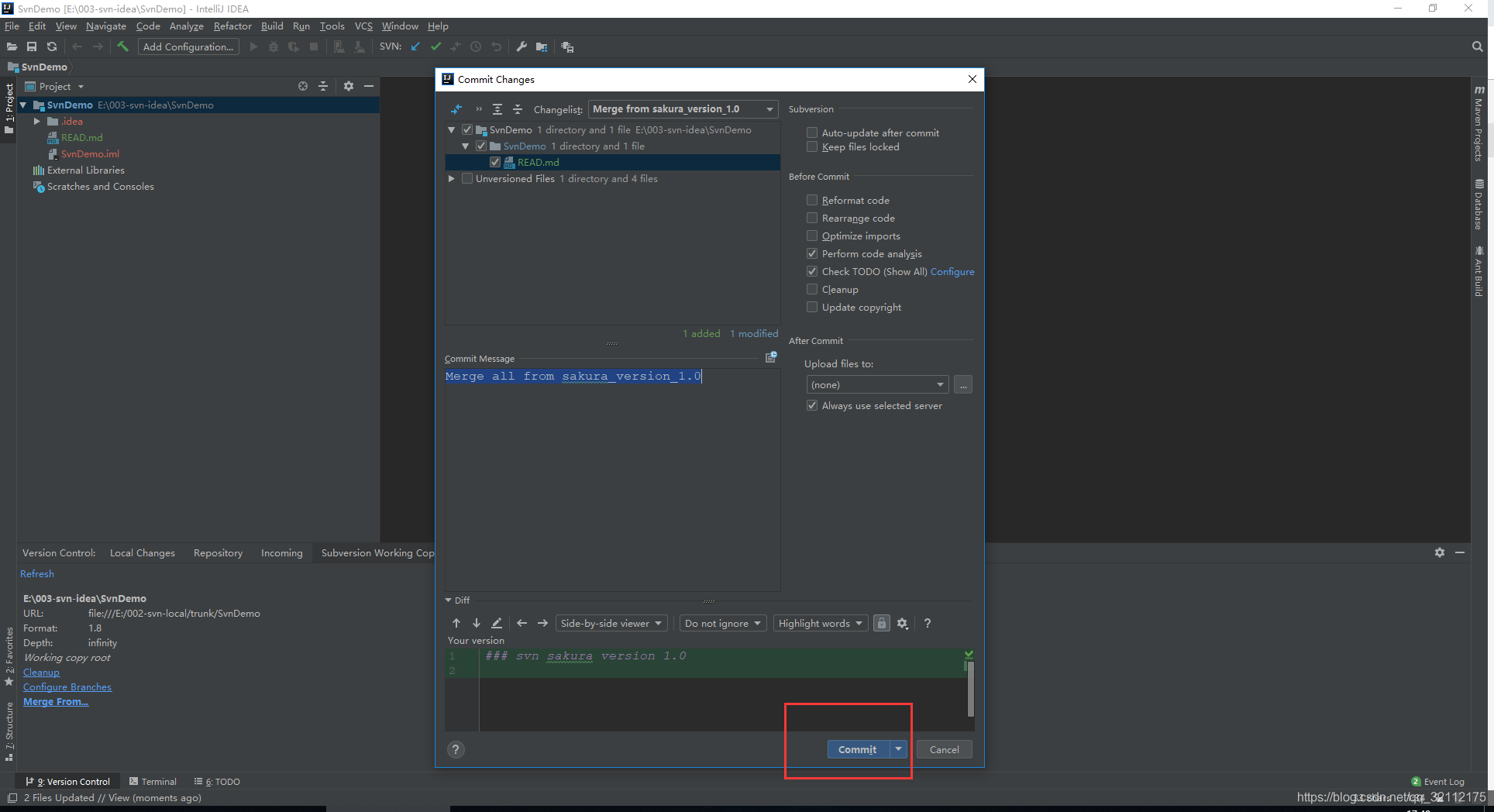Open the Refactor menu
This screenshot has width=1494, height=812.
[232, 26]
